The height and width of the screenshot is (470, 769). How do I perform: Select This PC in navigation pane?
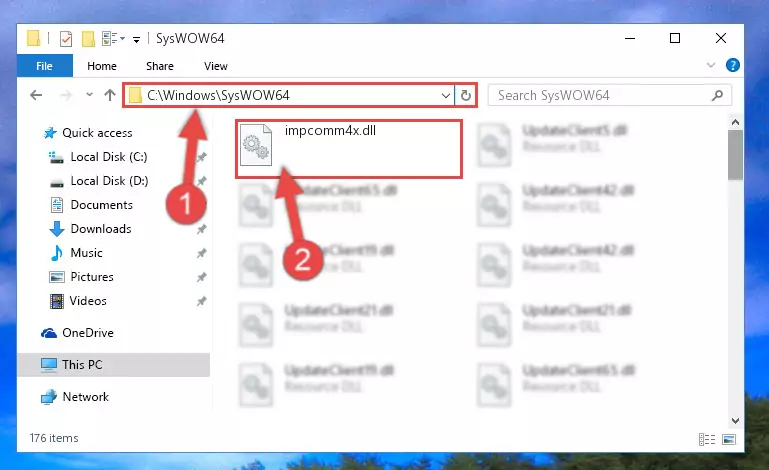(x=113, y=365)
